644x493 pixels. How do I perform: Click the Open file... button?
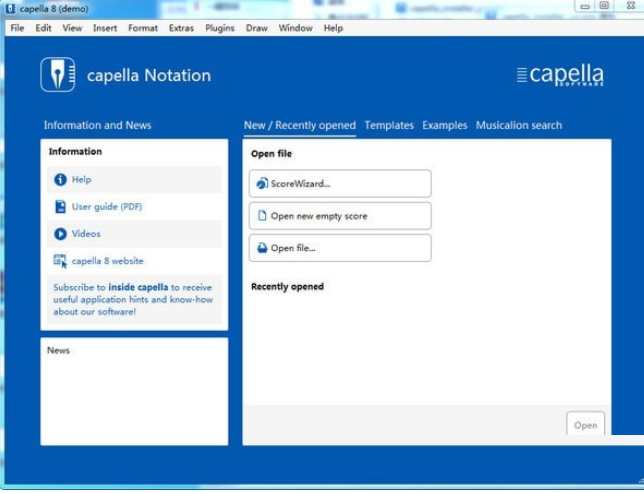point(340,248)
